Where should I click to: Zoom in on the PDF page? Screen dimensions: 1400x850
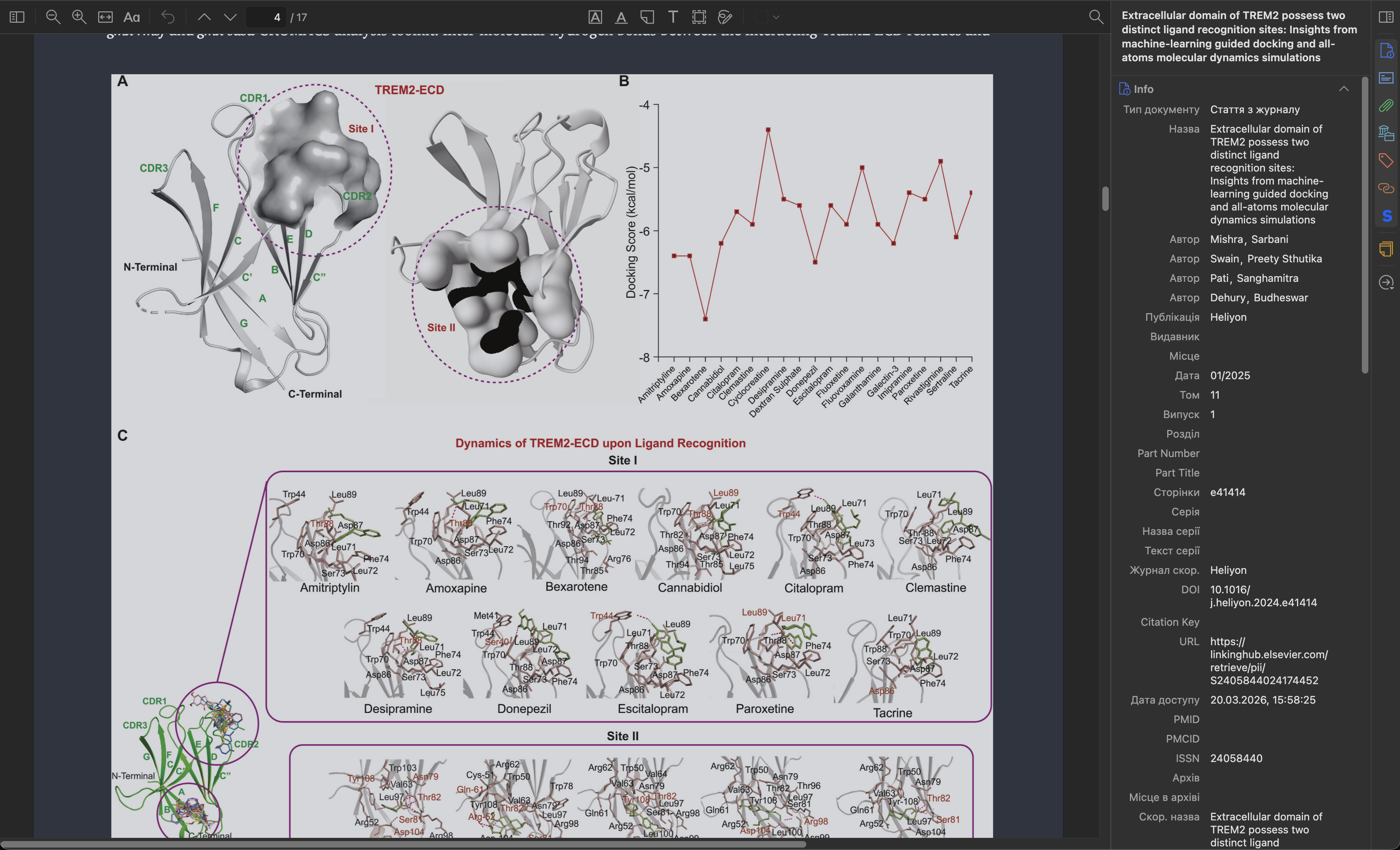click(79, 17)
